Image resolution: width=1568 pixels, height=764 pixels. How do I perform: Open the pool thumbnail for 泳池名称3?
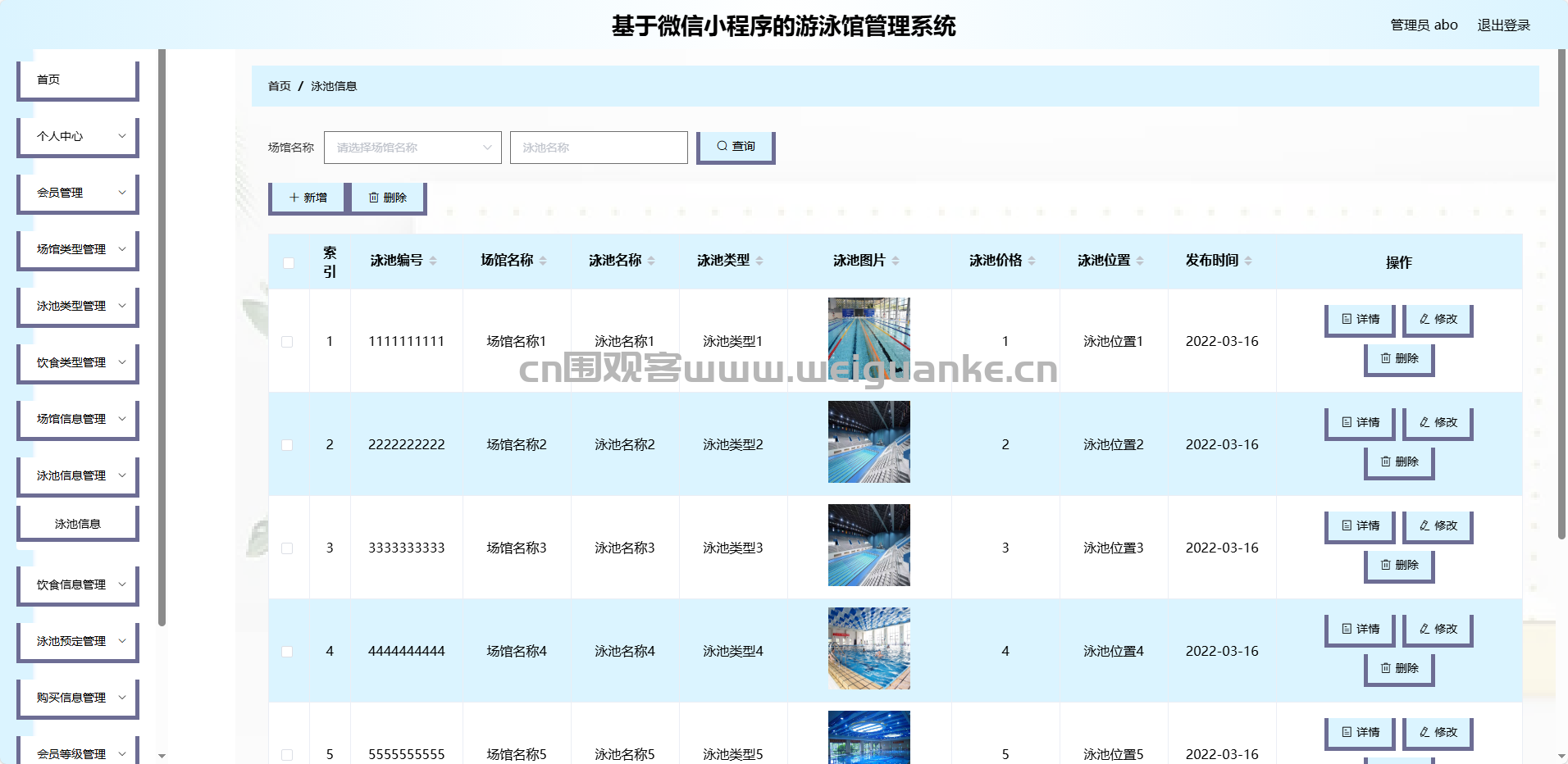coord(869,545)
